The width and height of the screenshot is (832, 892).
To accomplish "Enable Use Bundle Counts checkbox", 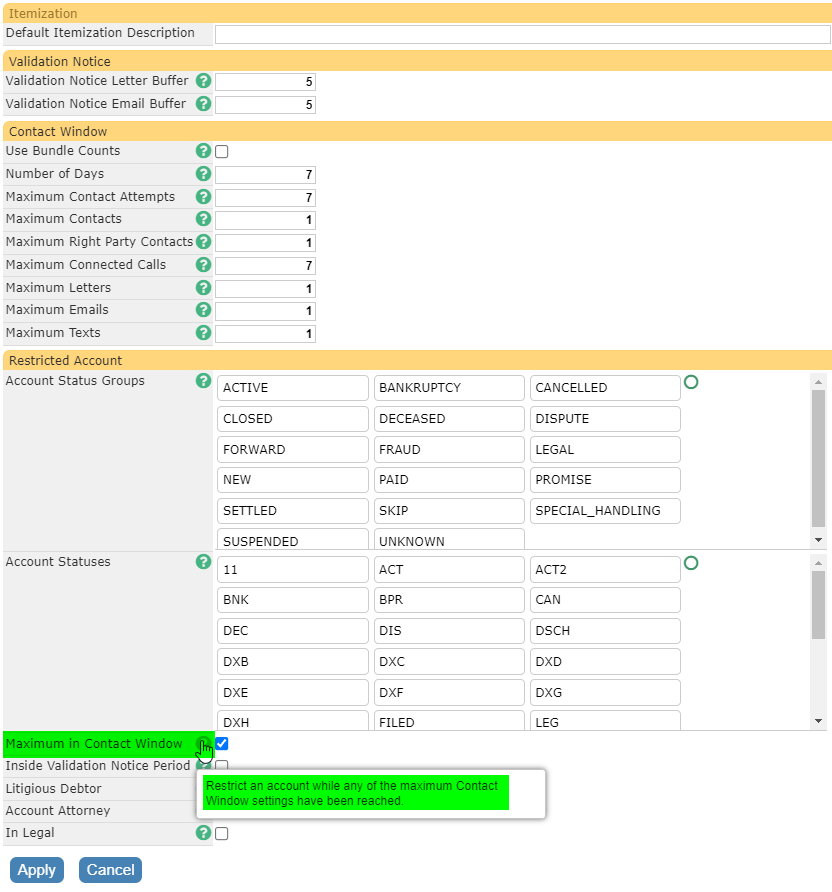I will pyautogui.click(x=222, y=151).
